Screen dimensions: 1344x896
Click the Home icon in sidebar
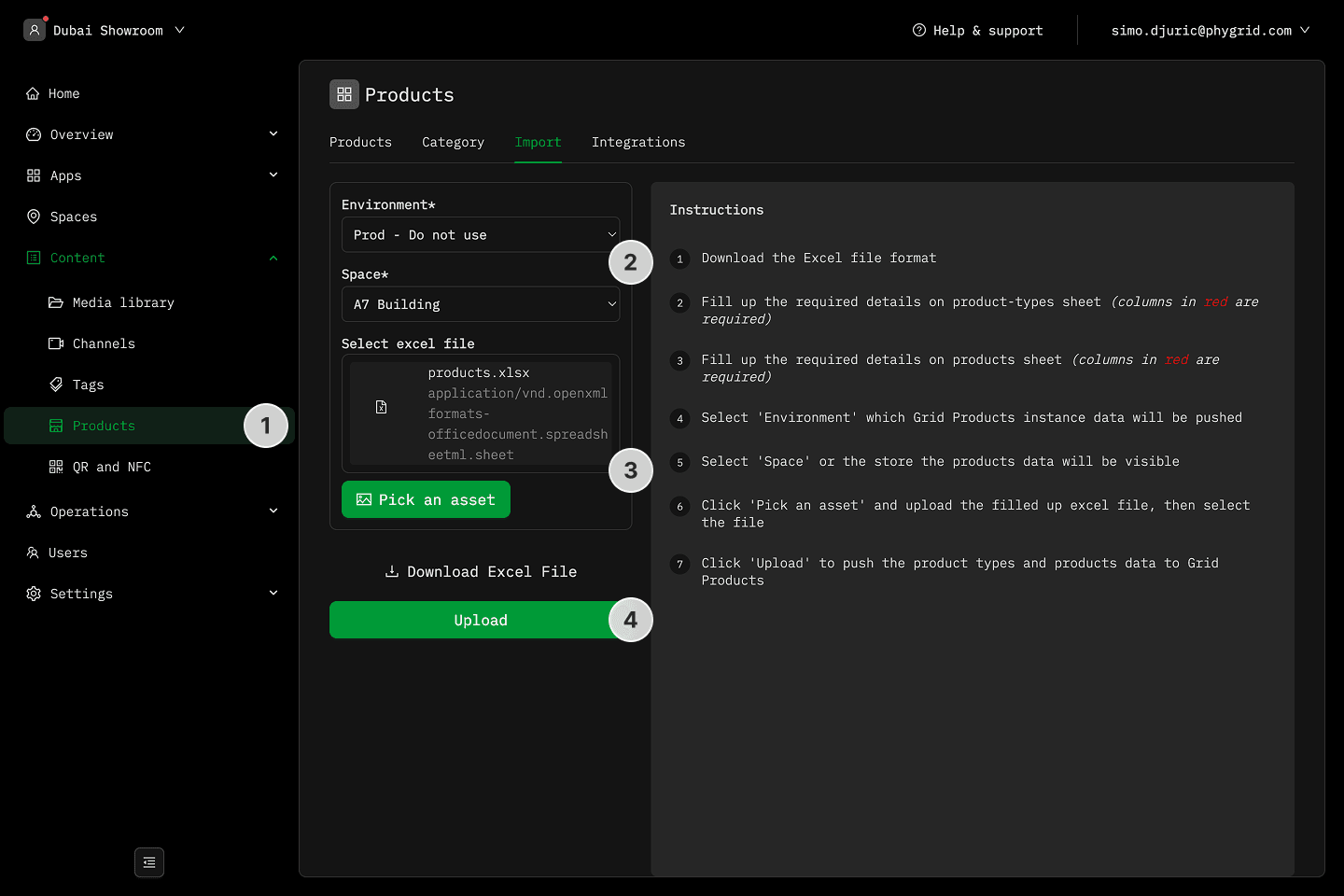point(33,93)
